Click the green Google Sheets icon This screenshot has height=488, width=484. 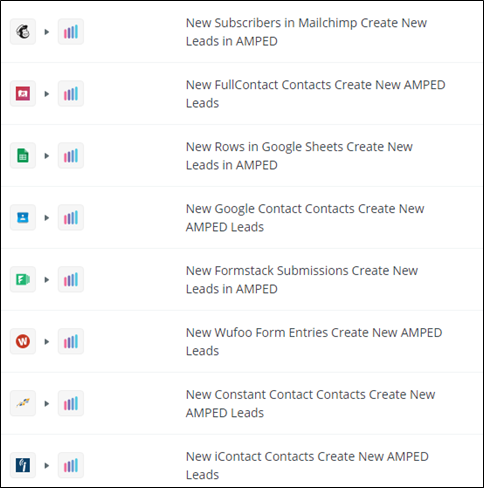tap(23, 156)
